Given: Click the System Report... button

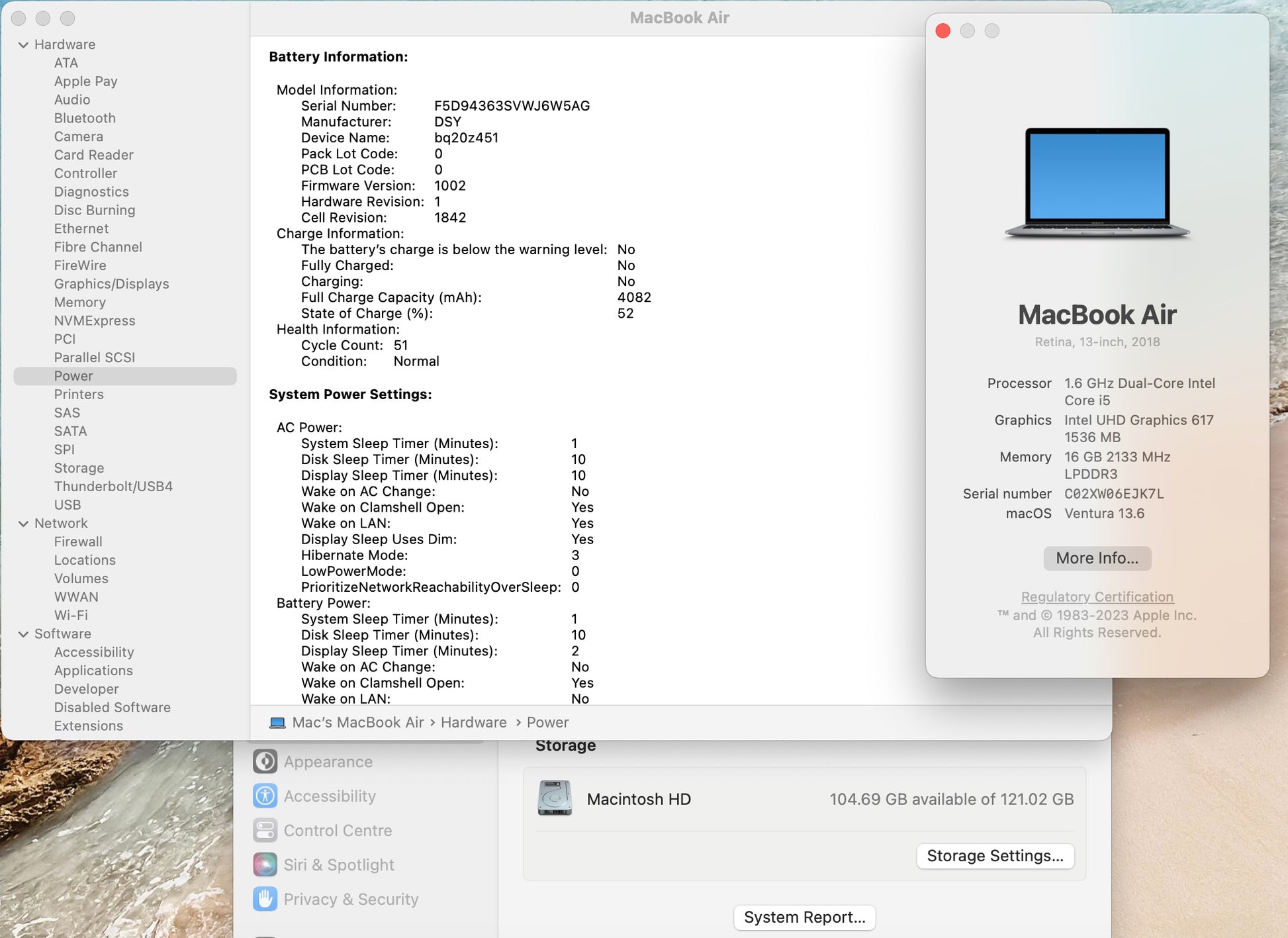Looking at the screenshot, I should click(804, 917).
